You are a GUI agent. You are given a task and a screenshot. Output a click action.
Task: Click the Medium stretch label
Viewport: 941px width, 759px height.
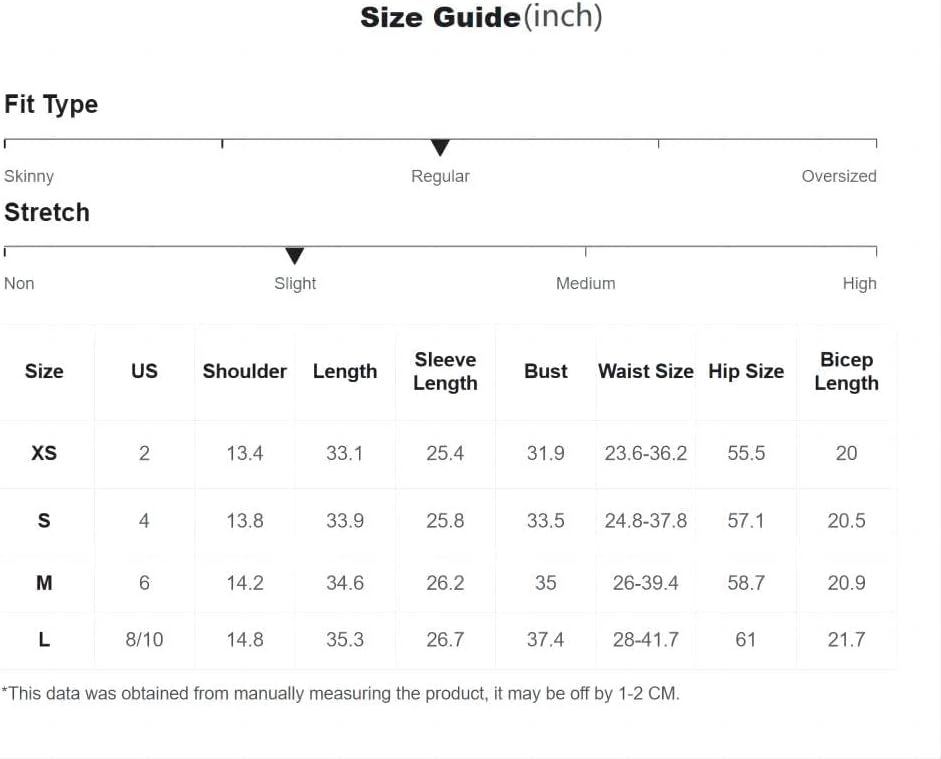point(585,283)
